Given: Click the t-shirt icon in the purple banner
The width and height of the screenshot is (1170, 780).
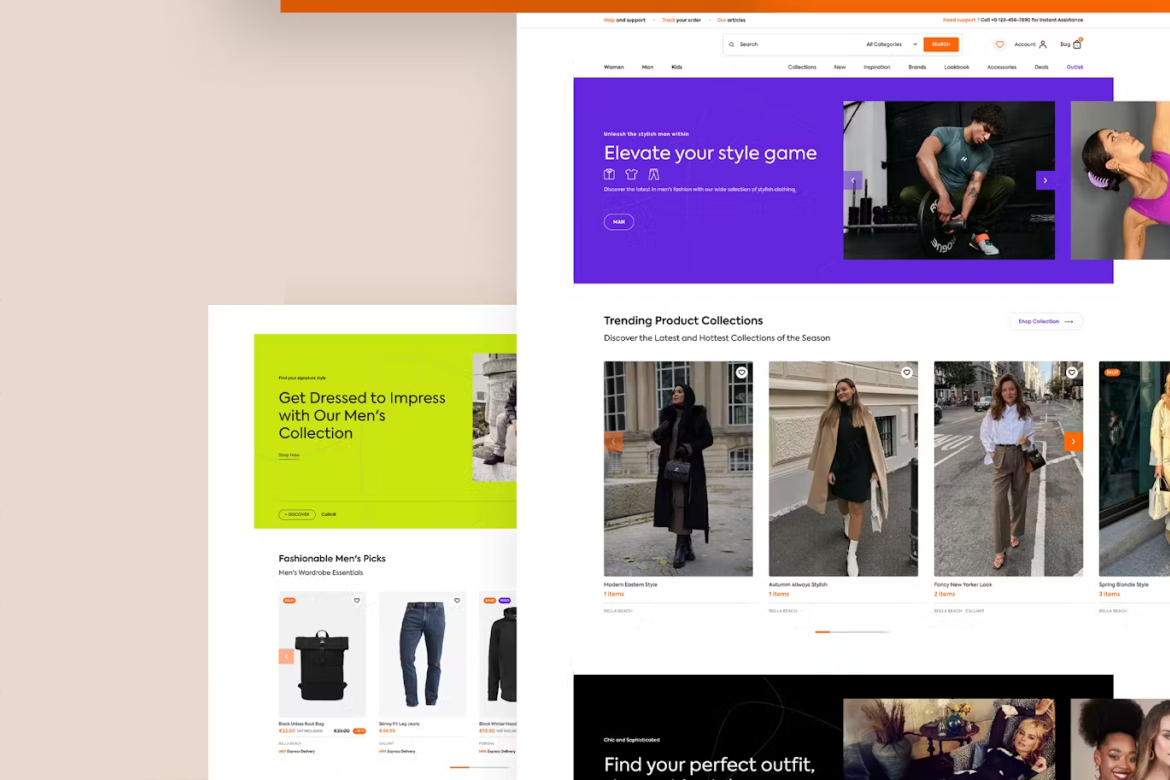Looking at the screenshot, I should pyautogui.click(x=632, y=175).
